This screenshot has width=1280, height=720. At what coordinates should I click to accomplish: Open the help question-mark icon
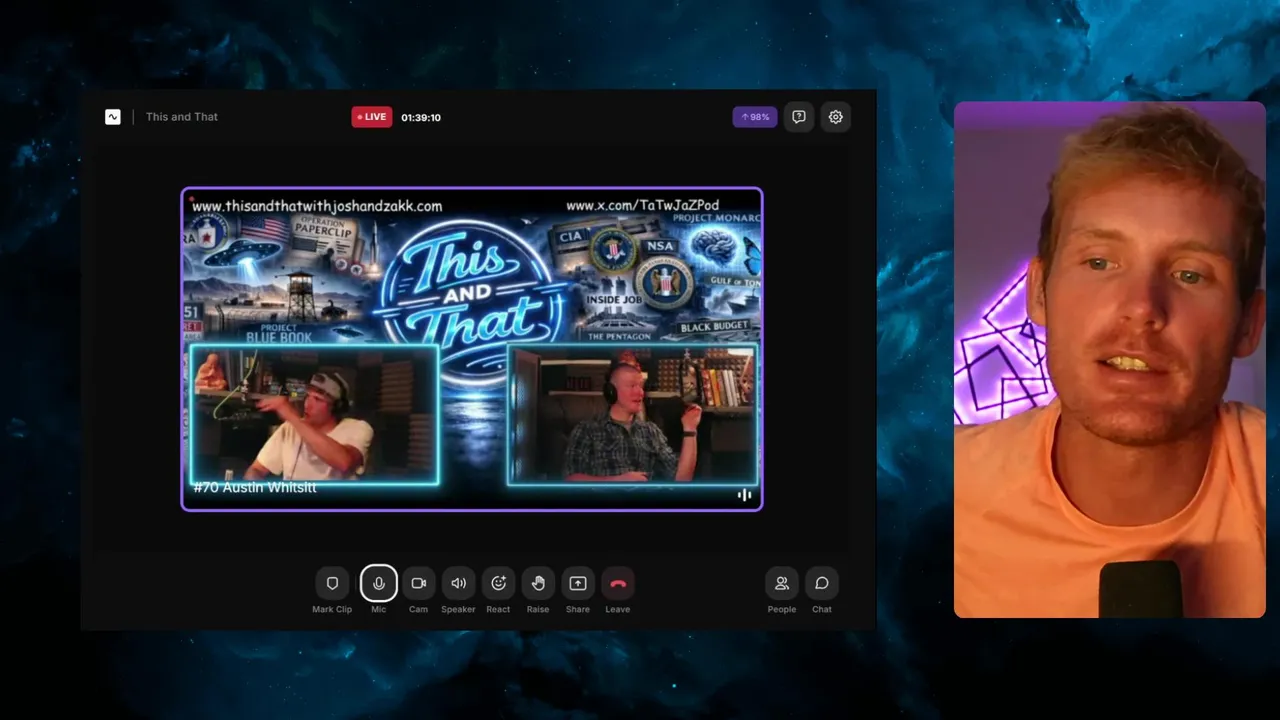coord(799,117)
